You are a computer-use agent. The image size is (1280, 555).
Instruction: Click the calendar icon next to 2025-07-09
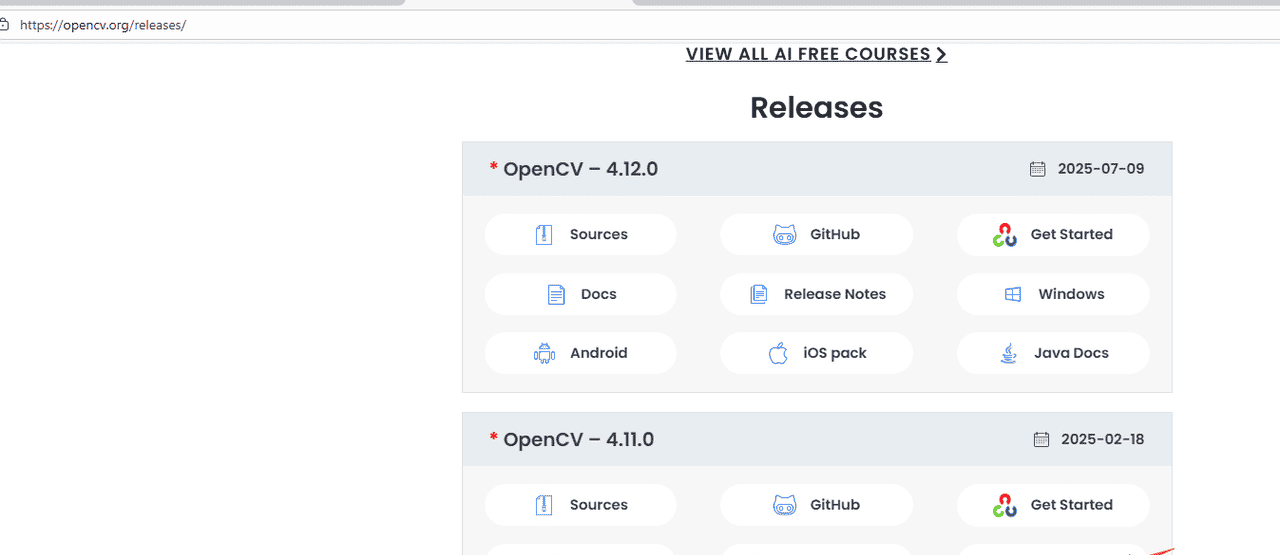pos(1038,169)
